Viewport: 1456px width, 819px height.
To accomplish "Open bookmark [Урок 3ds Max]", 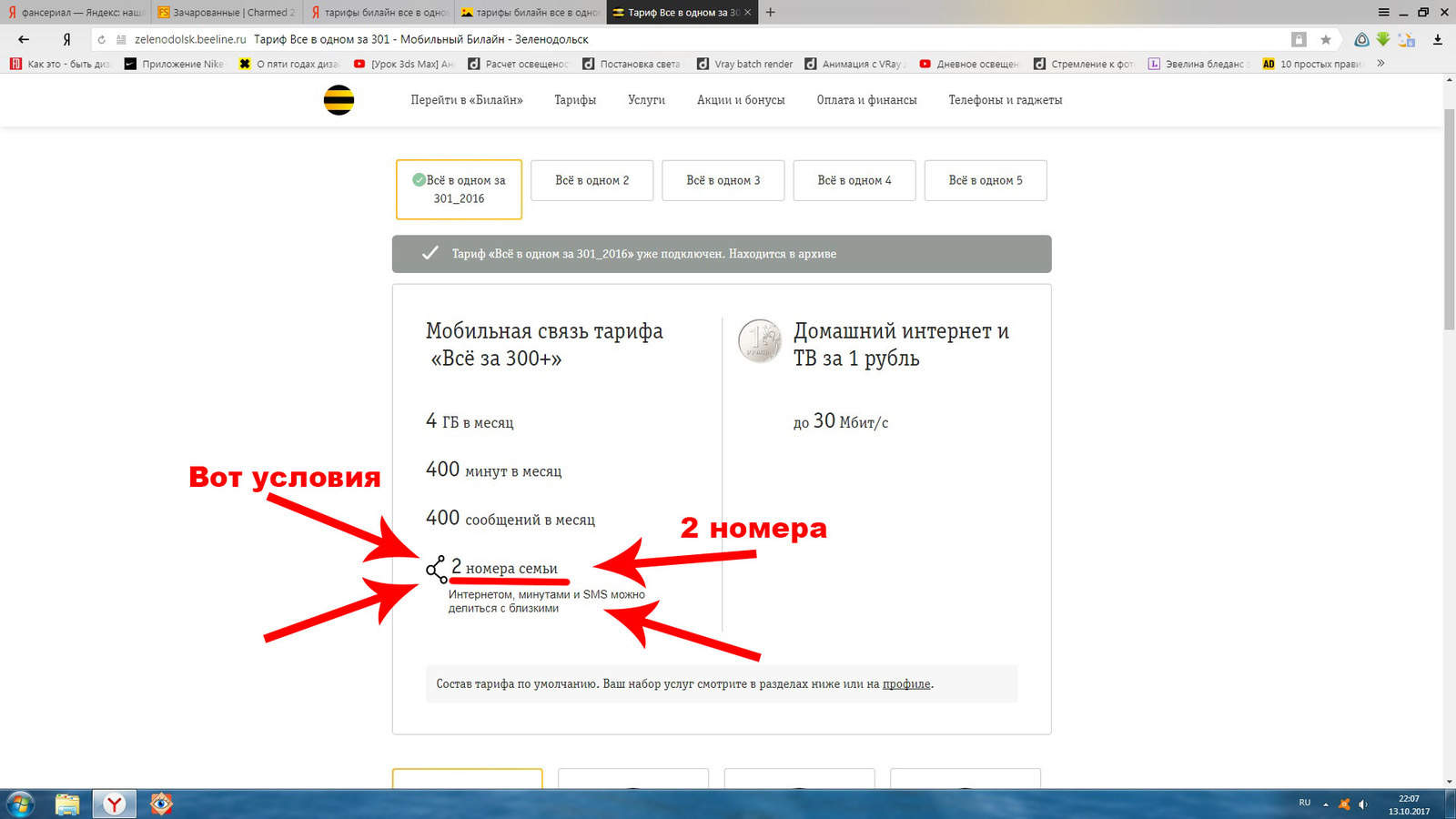I will (x=404, y=64).
